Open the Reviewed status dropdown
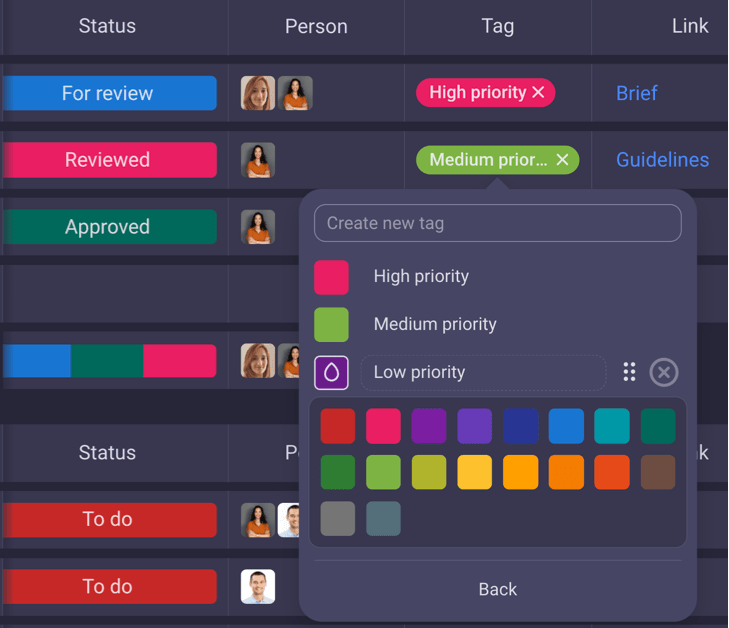 coord(108,160)
